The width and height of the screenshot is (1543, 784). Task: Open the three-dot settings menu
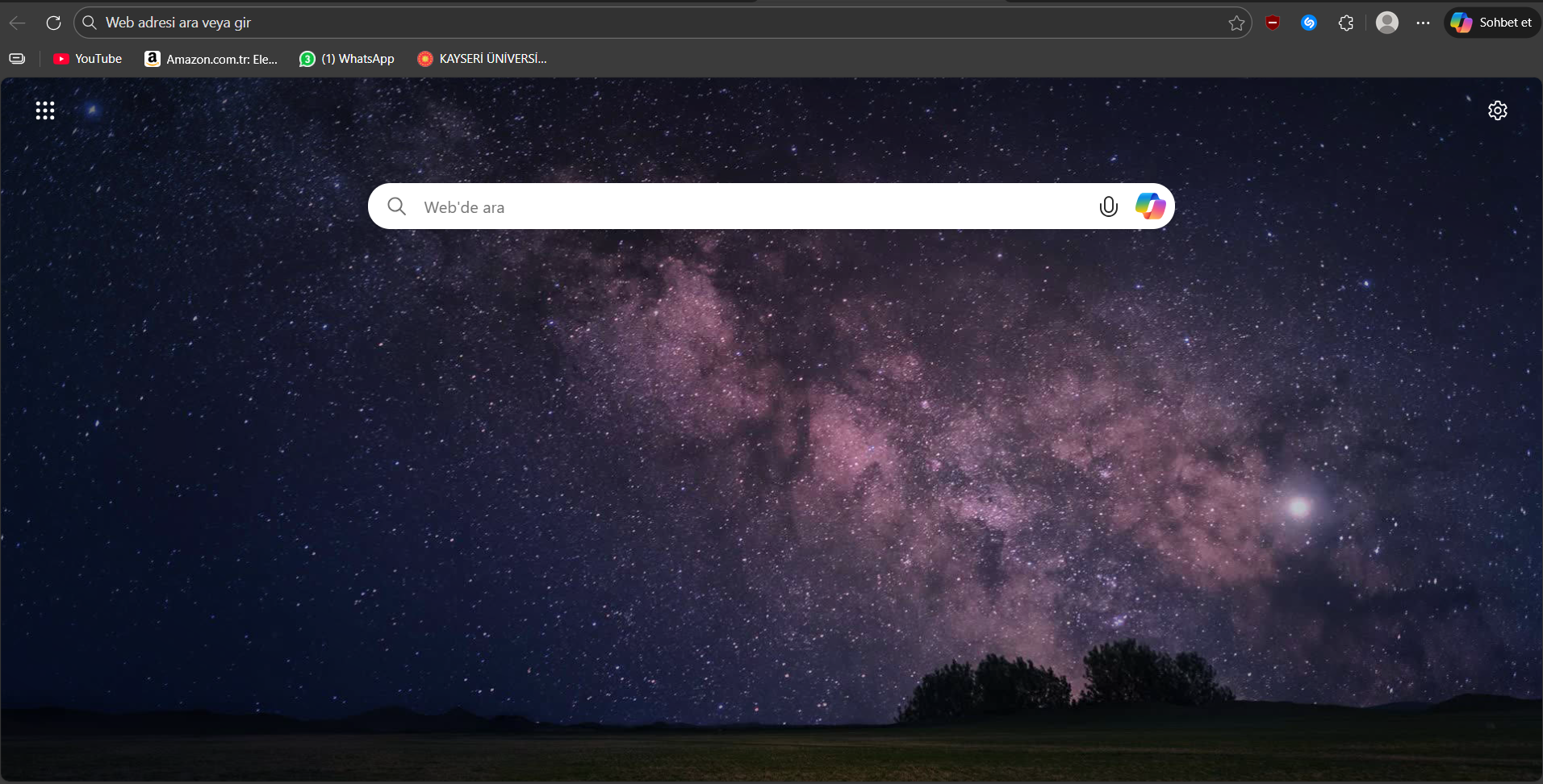(1423, 23)
